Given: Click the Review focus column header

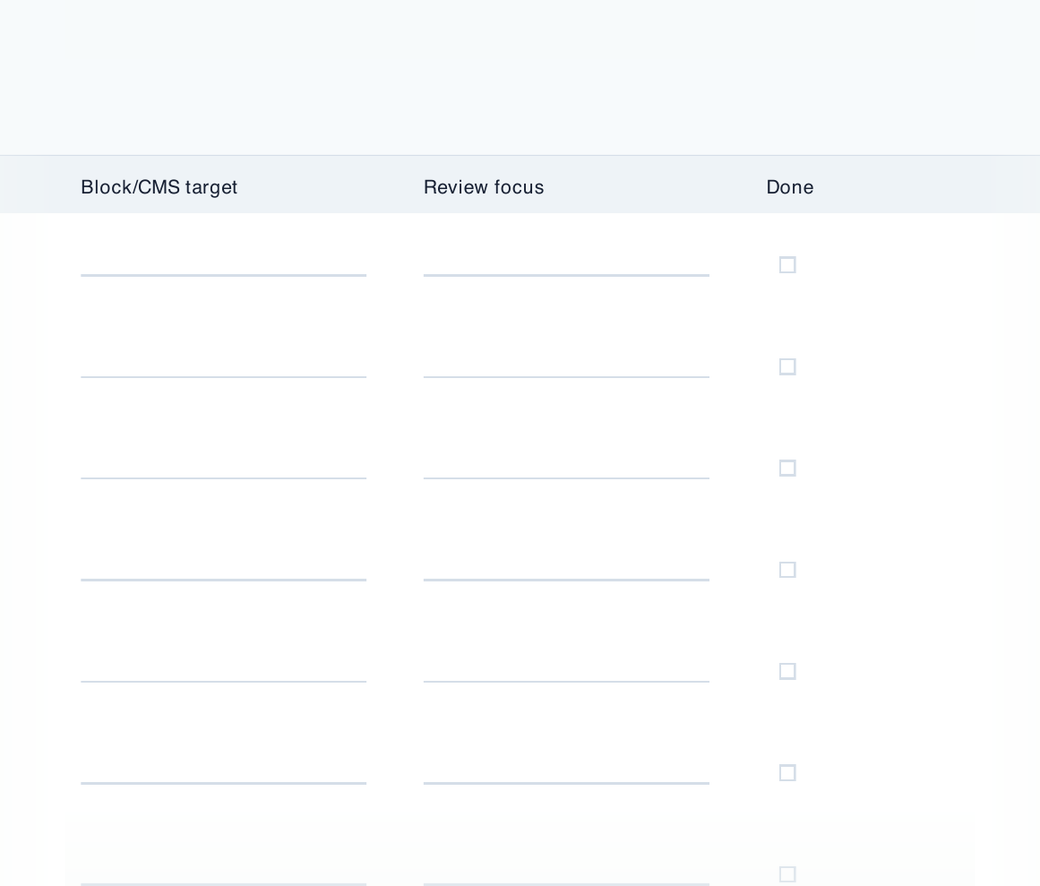Looking at the screenshot, I should pos(484,188).
